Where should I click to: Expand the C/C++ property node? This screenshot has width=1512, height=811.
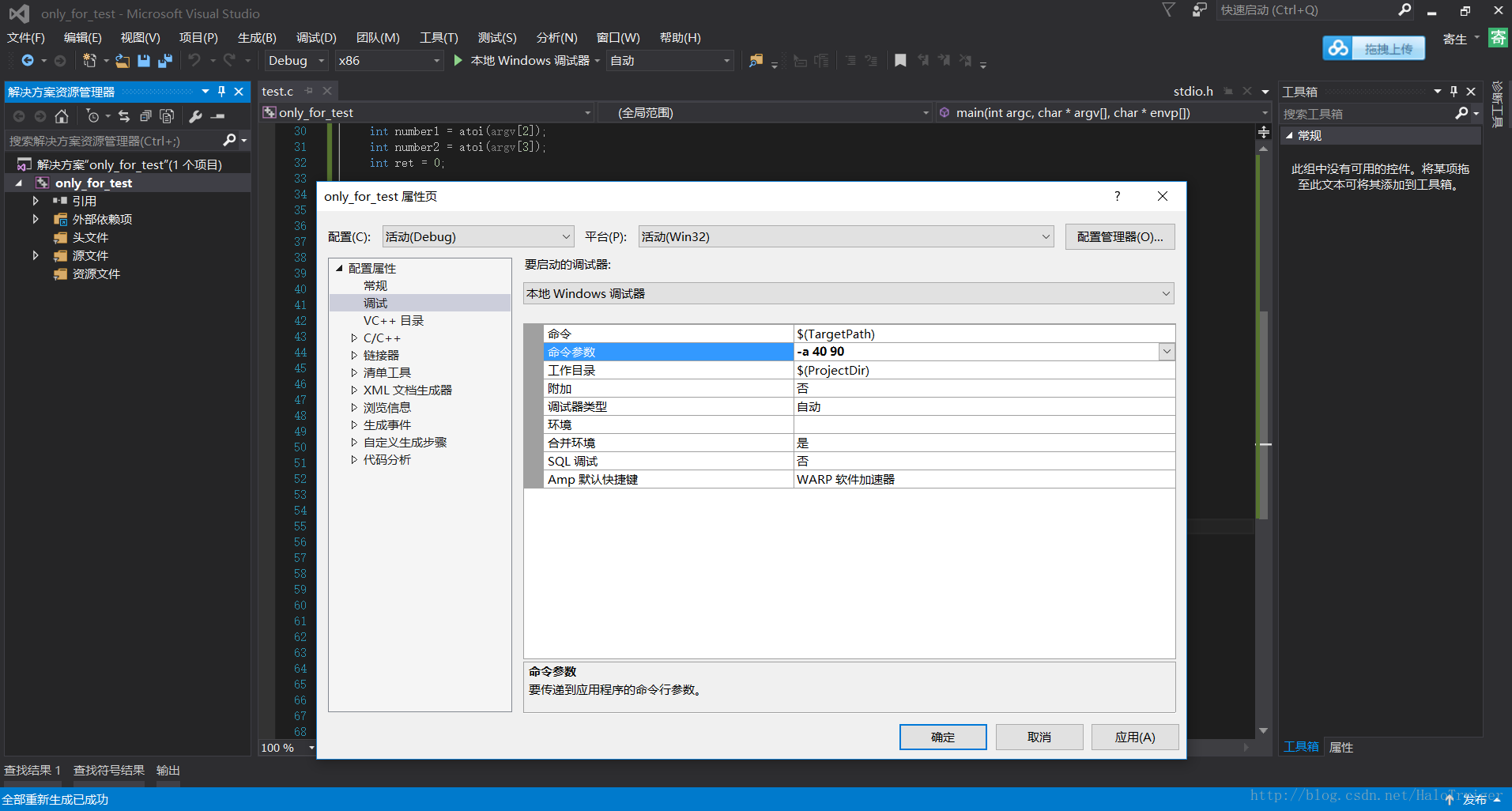point(354,338)
